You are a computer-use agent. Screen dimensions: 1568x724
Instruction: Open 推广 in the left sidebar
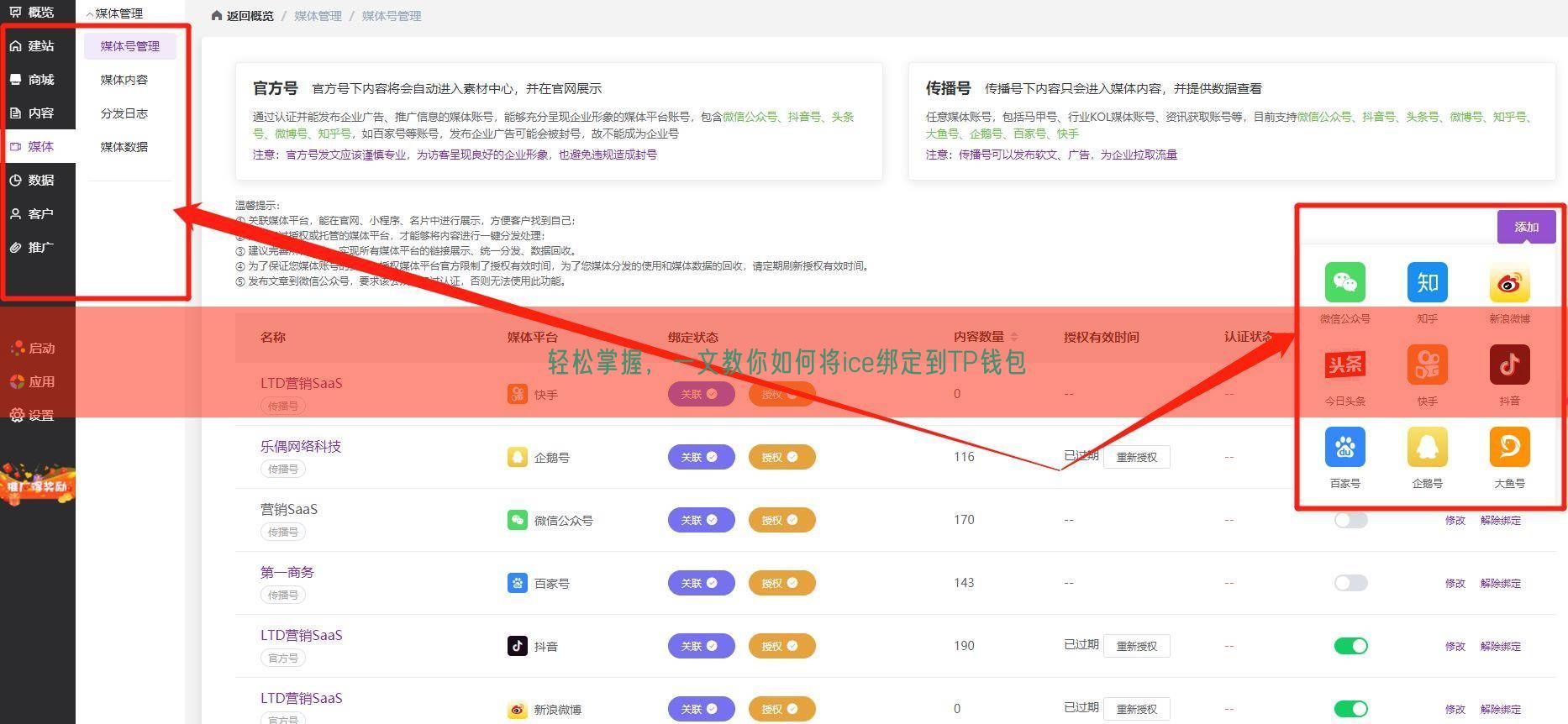click(32, 248)
